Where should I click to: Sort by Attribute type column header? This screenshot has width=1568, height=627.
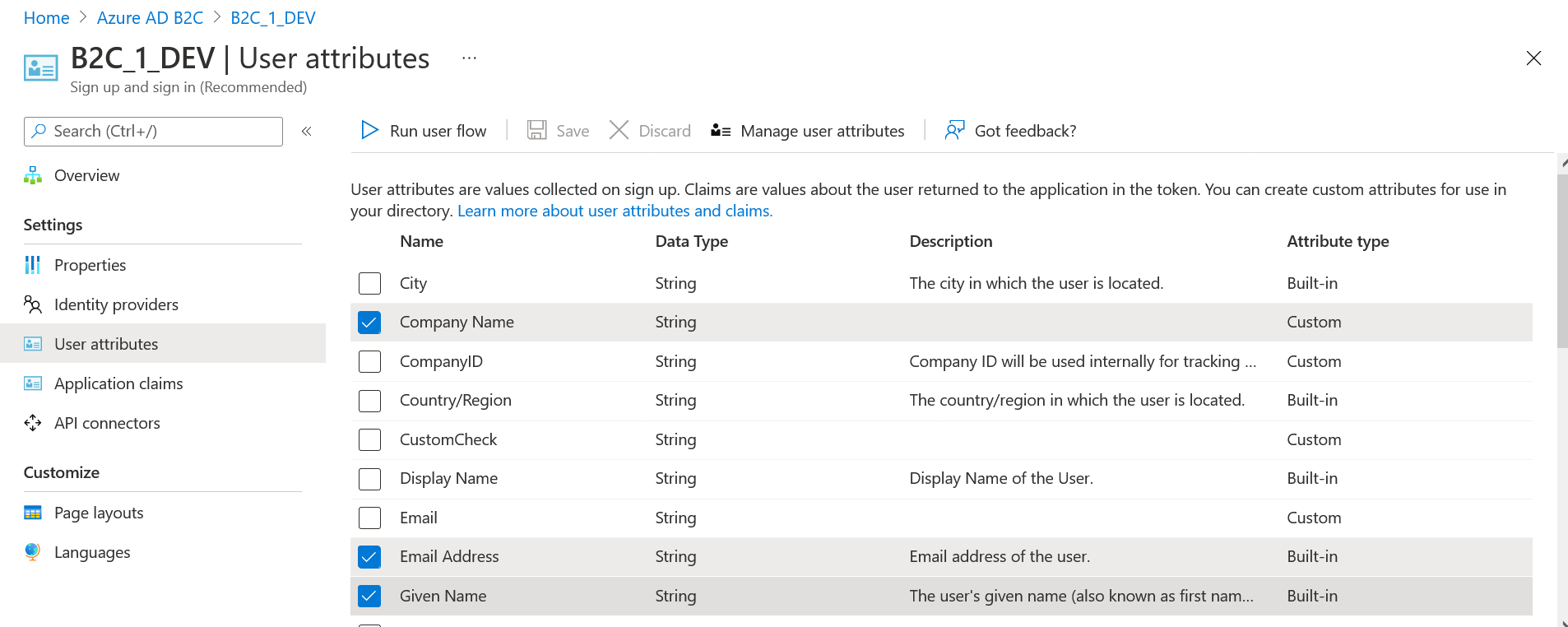tap(1338, 241)
